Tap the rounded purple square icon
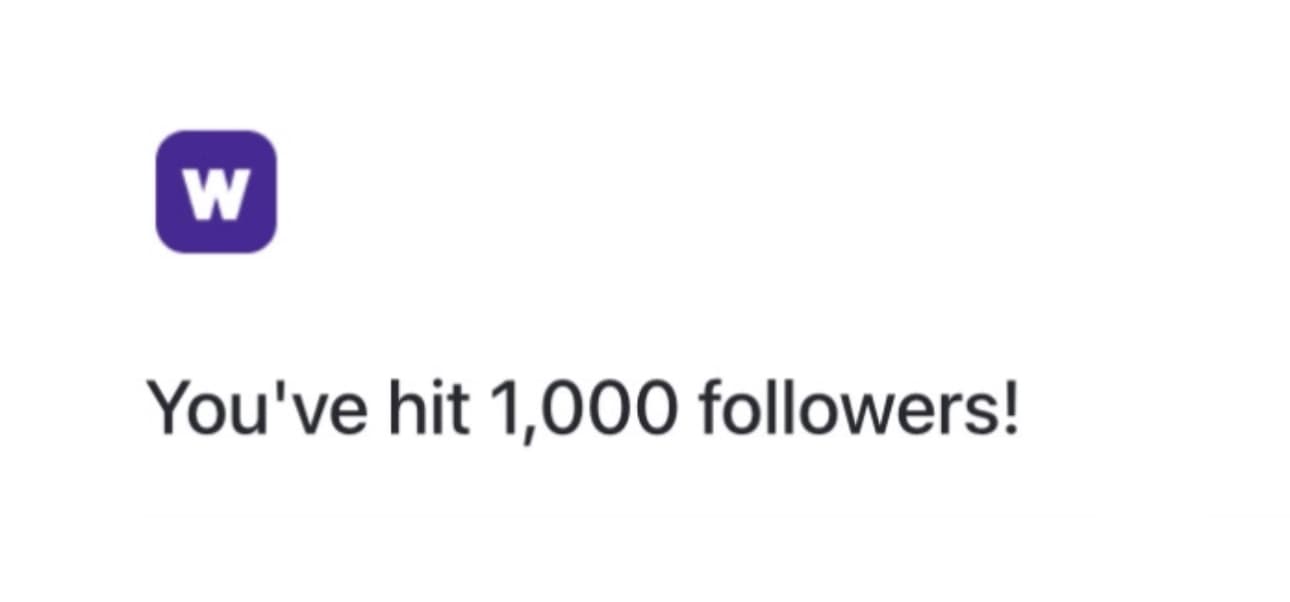Screen dimensions: 1290x602 (x=216, y=191)
